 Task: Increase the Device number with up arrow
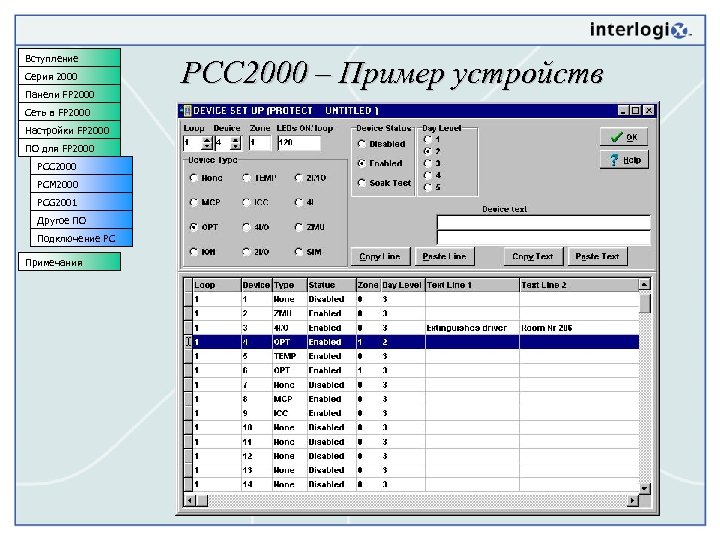click(236, 140)
